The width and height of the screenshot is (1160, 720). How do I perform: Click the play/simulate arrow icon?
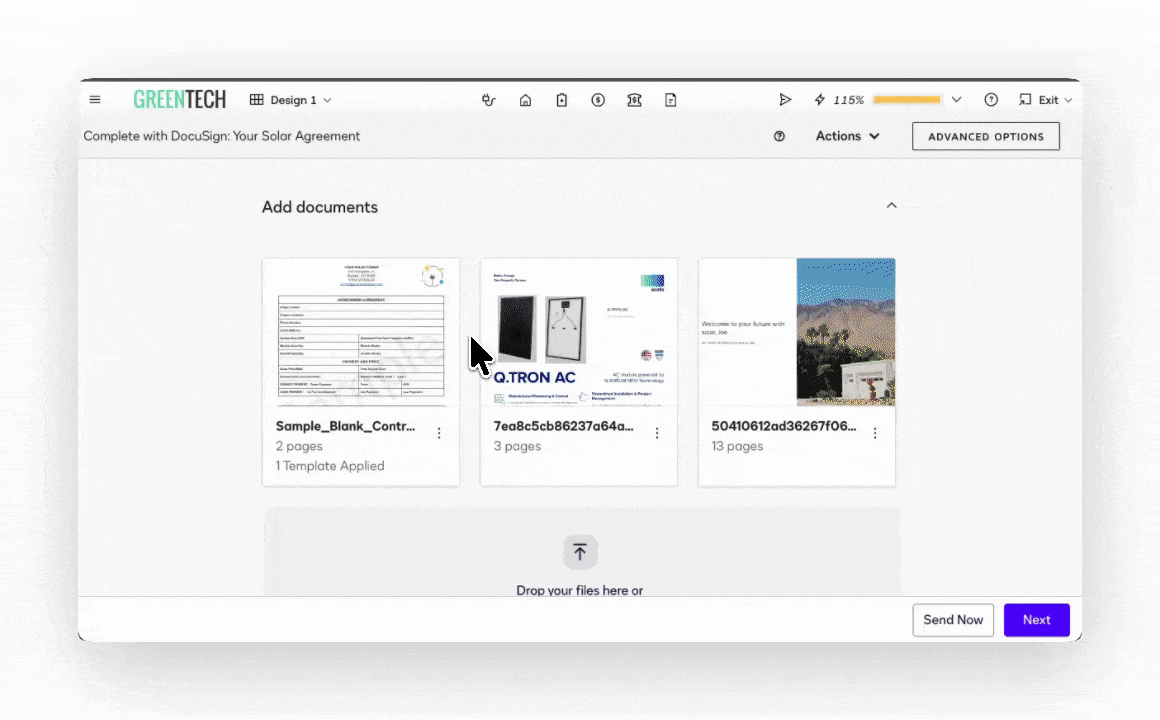point(785,100)
